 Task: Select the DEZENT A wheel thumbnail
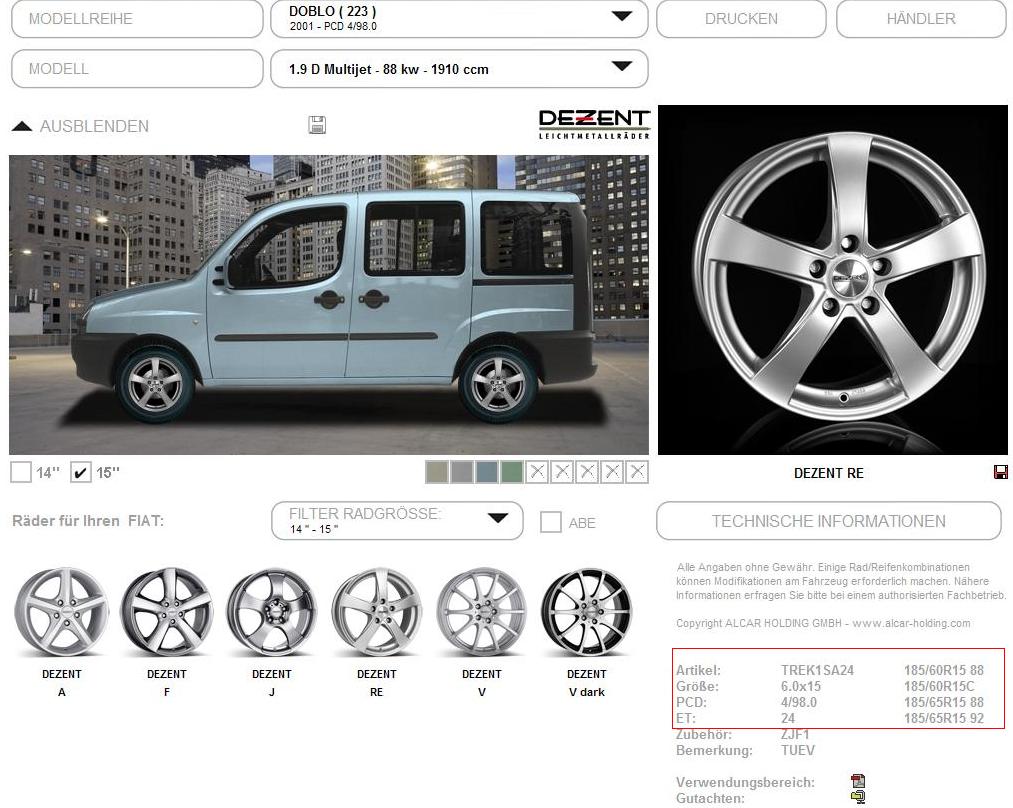tap(62, 612)
